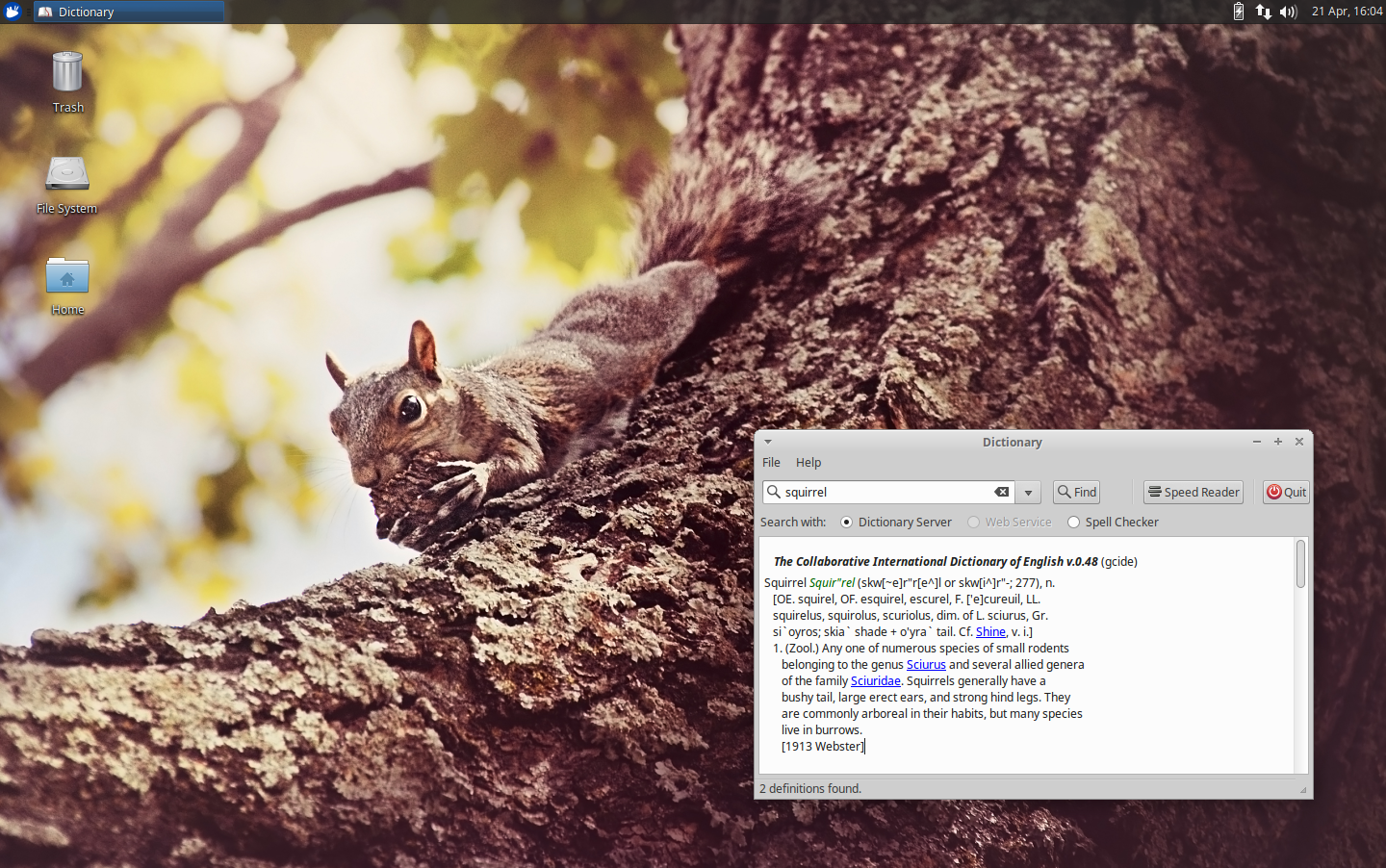
Task: Click the window shade triangle in the titlebar
Action: [767, 442]
